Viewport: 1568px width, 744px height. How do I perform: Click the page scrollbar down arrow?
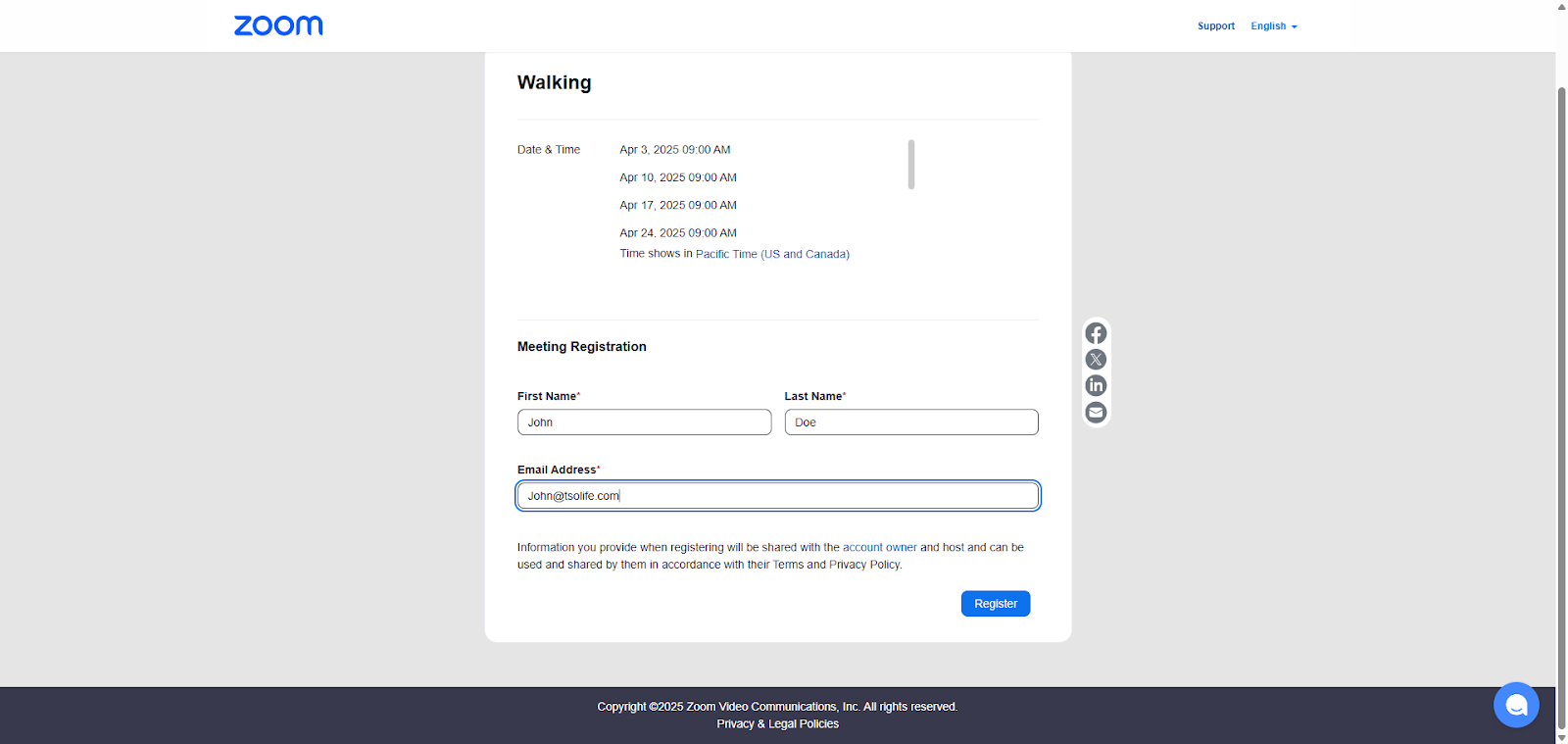(1562, 737)
